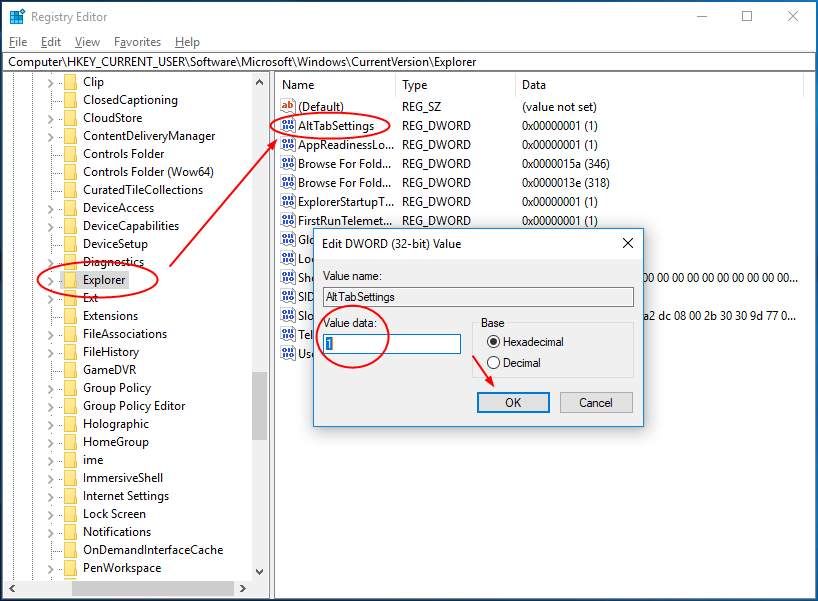Image resolution: width=818 pixels, height=601 pixels.
Task: Expand the Internet Settings tree node
Action: (x=51, y=496)
